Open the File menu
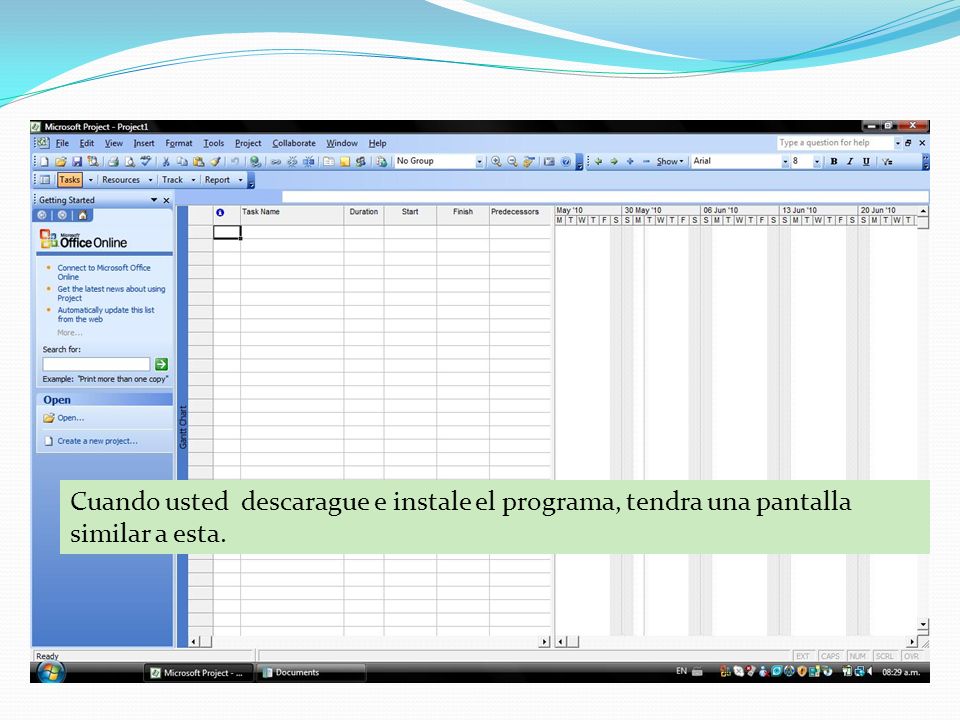Image resolution: width=960 pixels, height=720 pixels. click(62, 143)
